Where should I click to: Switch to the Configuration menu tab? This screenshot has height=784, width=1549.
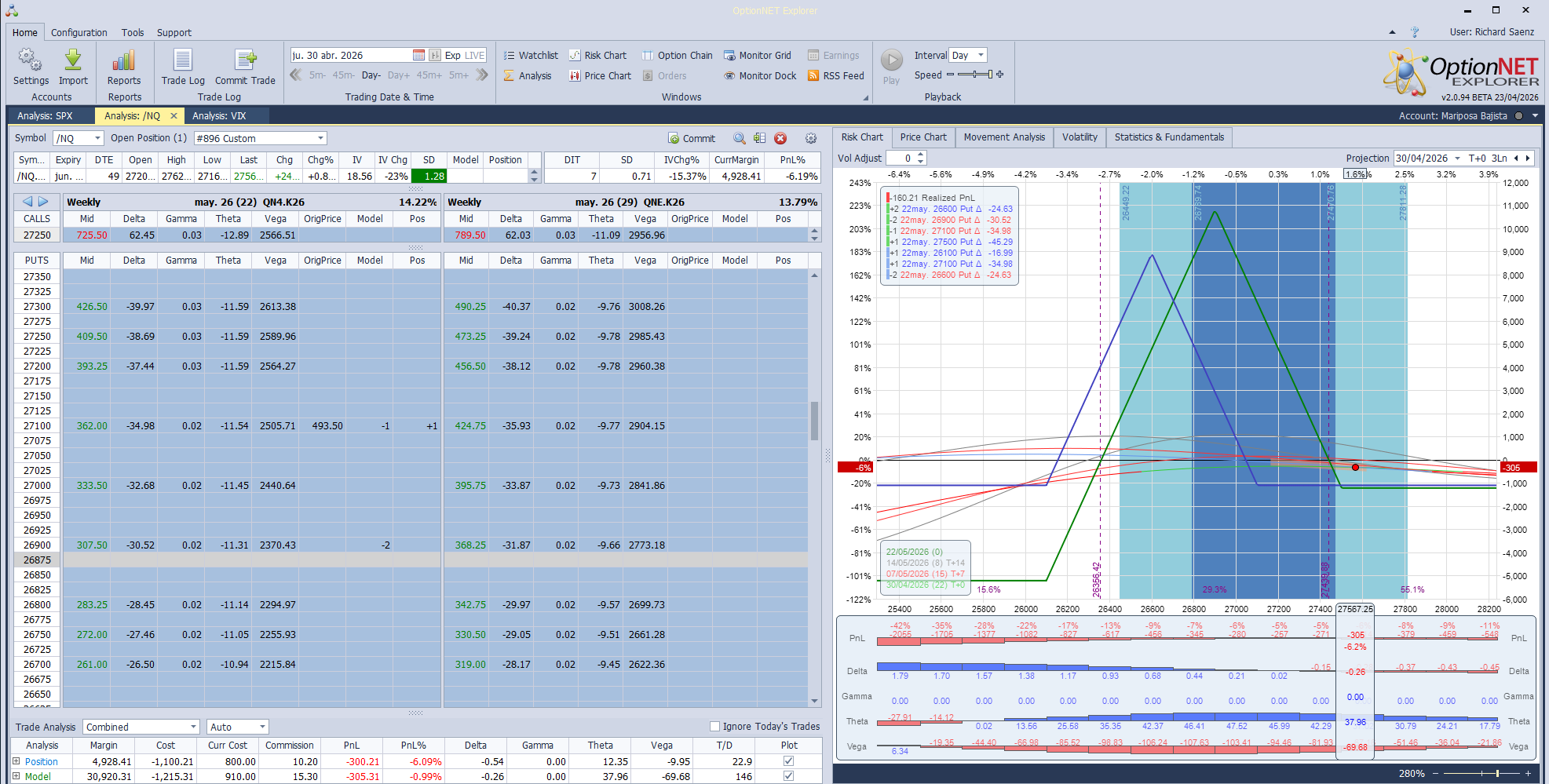point(79,32)
